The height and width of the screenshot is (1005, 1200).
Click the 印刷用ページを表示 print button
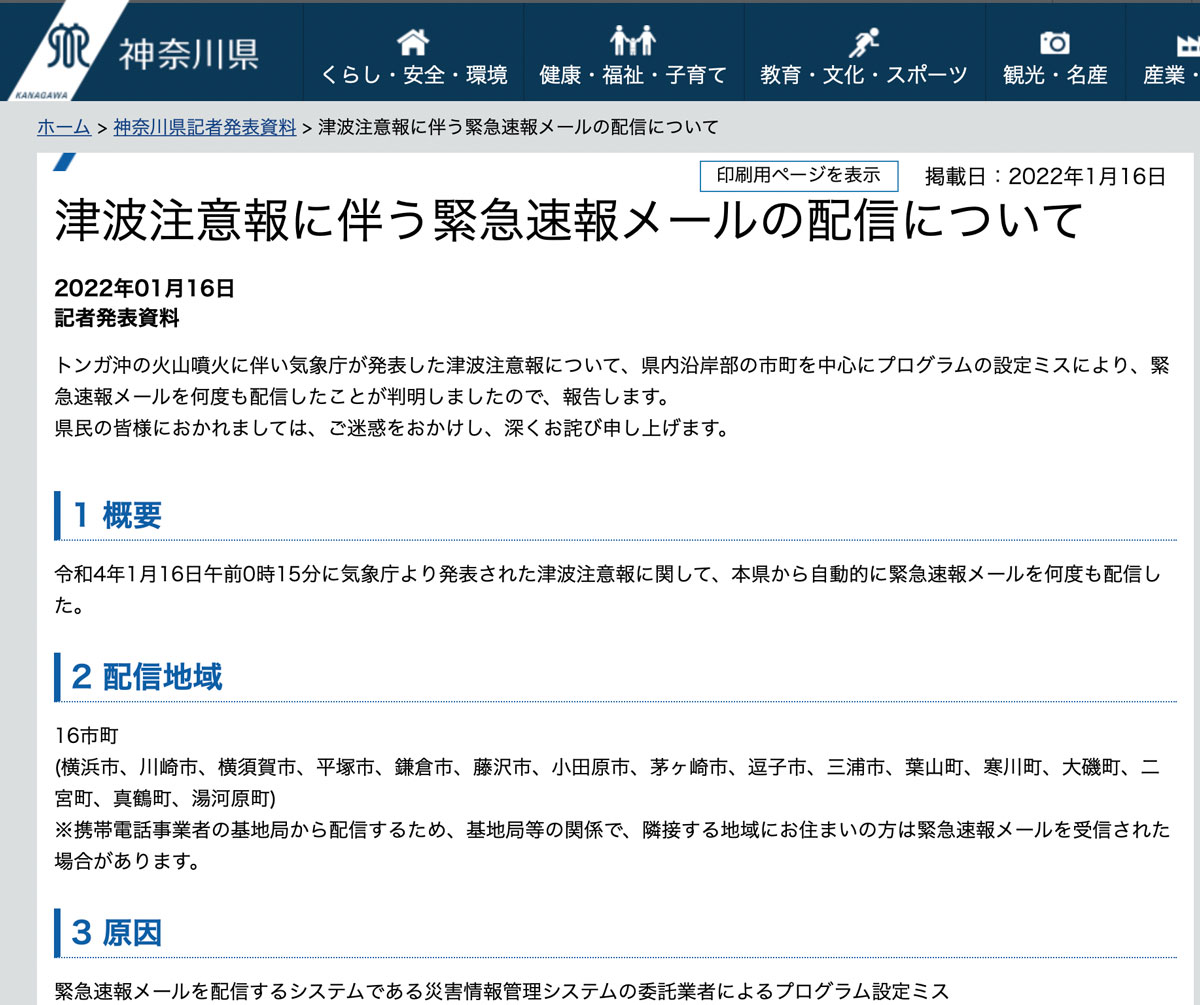coord(799,175)
